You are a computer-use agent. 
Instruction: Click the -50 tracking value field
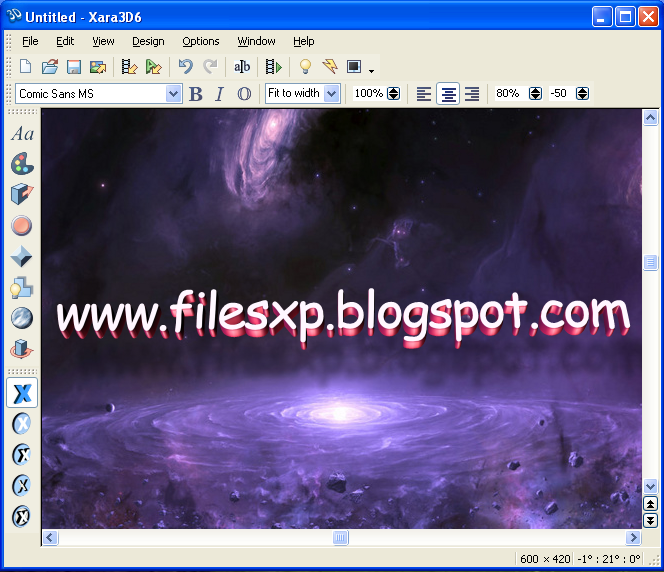(x=561, y=93)
